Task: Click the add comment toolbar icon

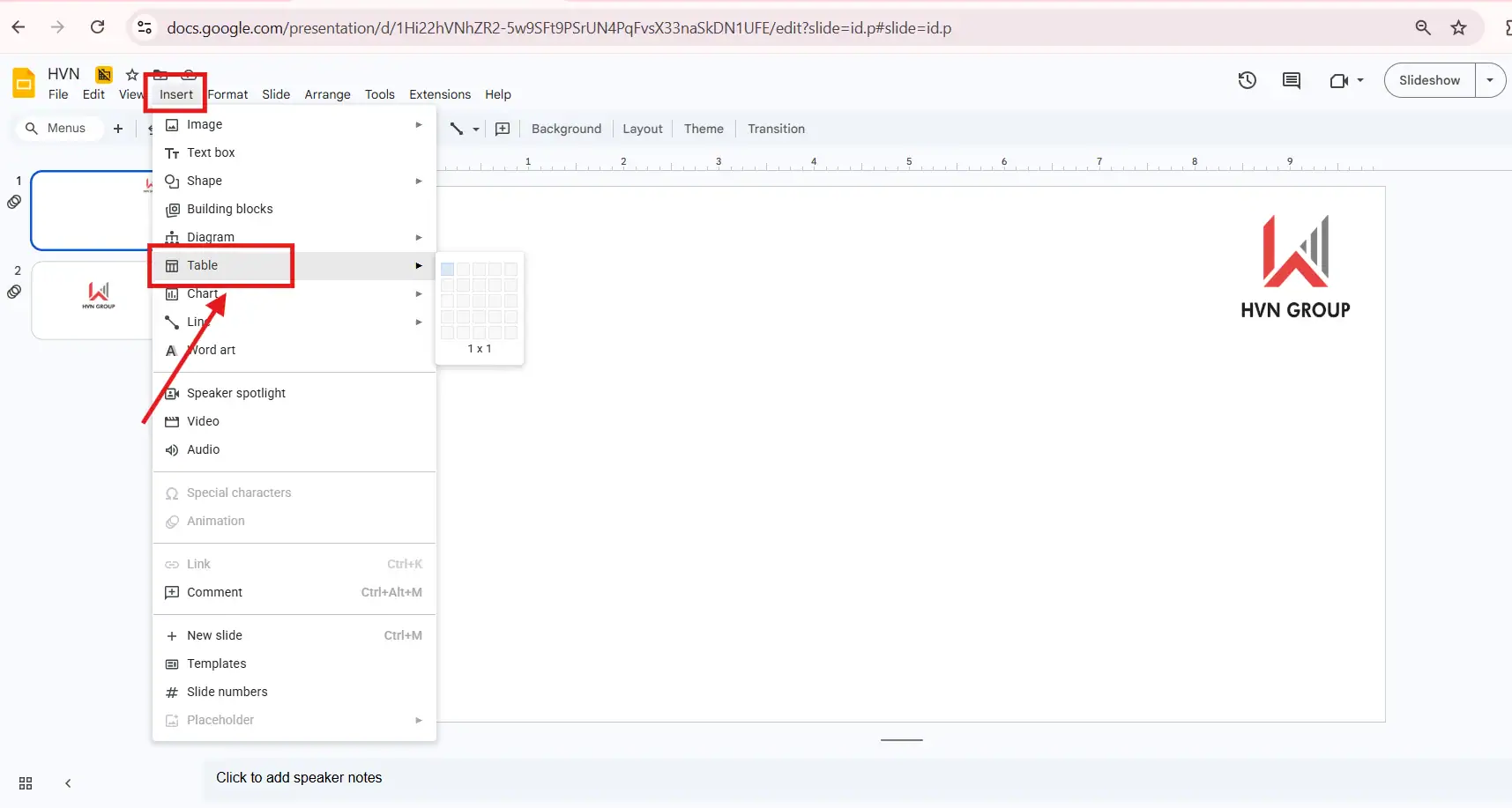Action: (503, 129)
